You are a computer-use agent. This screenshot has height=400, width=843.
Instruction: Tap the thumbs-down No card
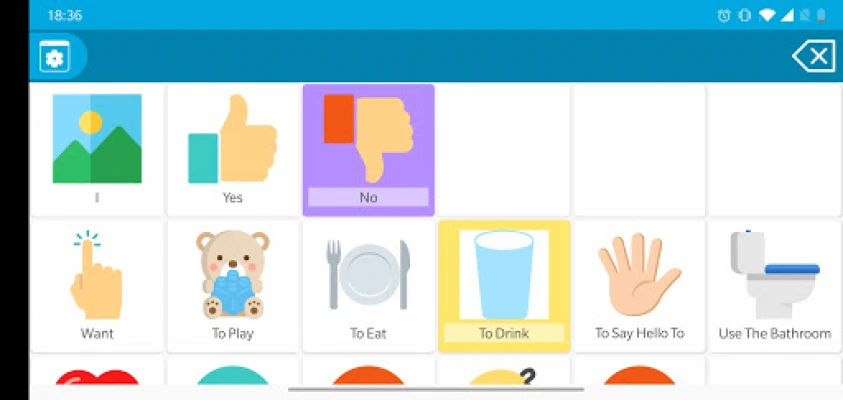click(368, 150)
